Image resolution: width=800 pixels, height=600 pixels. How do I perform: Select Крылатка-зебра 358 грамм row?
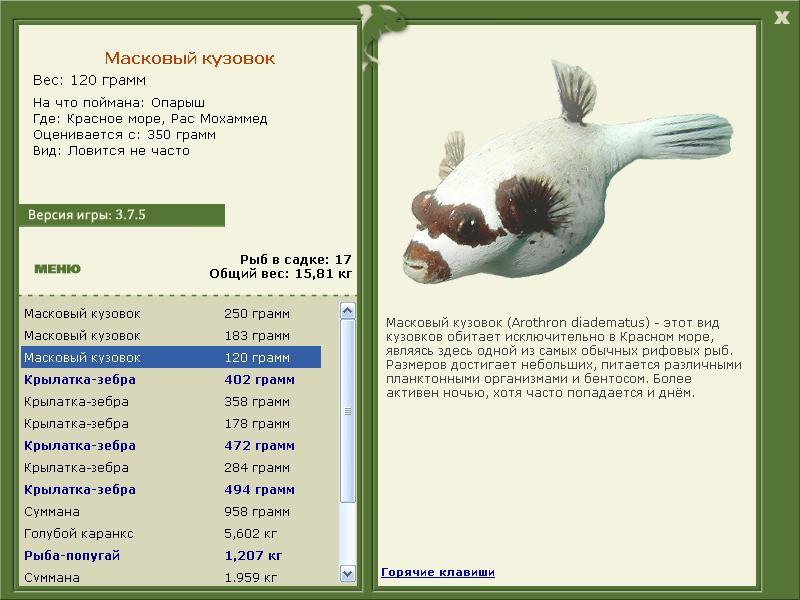(x=171, y=401)
